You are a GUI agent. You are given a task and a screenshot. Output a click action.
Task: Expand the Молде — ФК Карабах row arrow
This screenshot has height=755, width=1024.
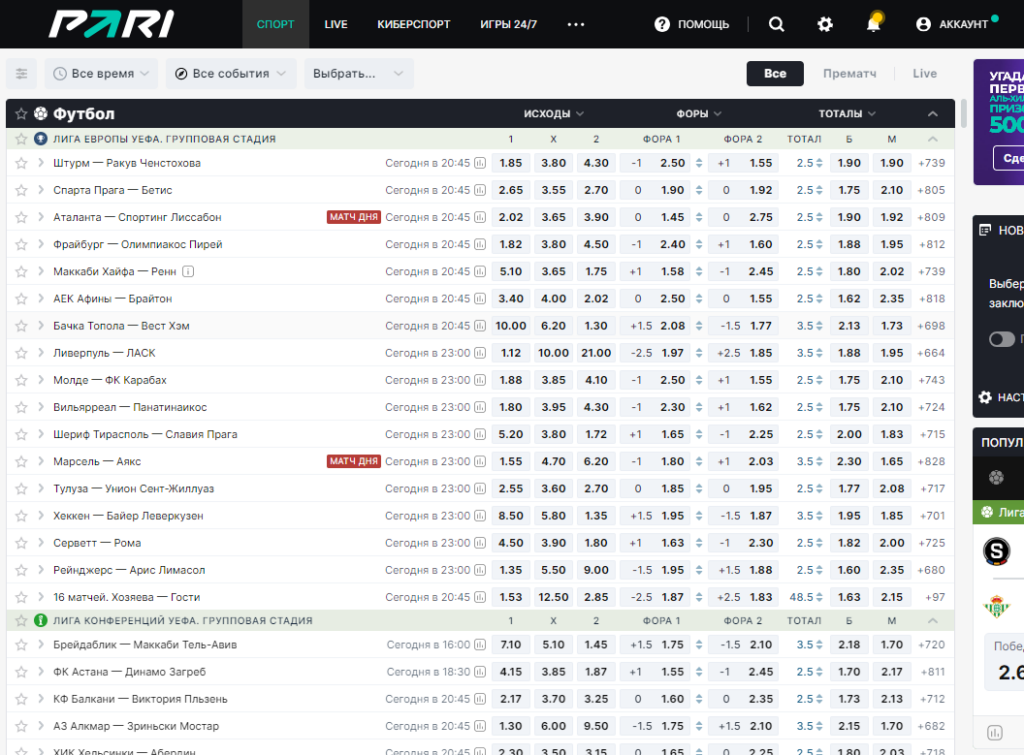tap(40, 380)
